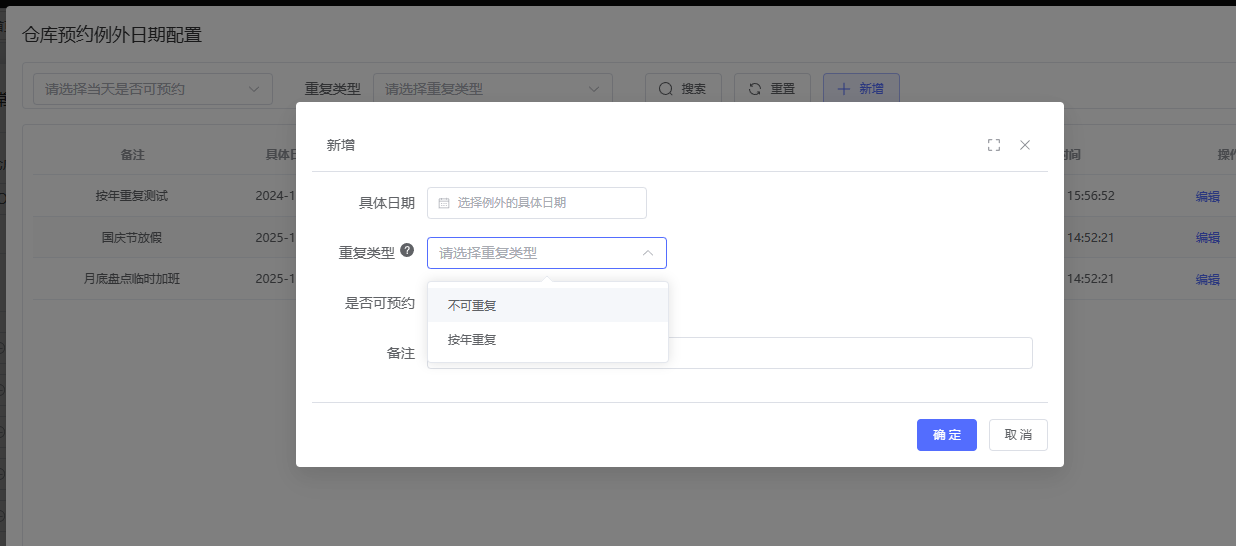Close the 新增 dialog with X icon
The image size is (1236, 546).
click(x=1025, y=145)
